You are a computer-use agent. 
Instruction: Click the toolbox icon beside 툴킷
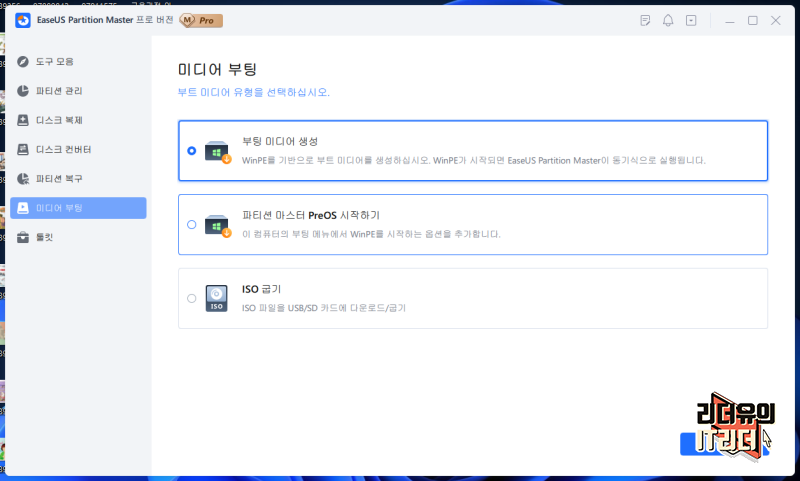(23, 238)
